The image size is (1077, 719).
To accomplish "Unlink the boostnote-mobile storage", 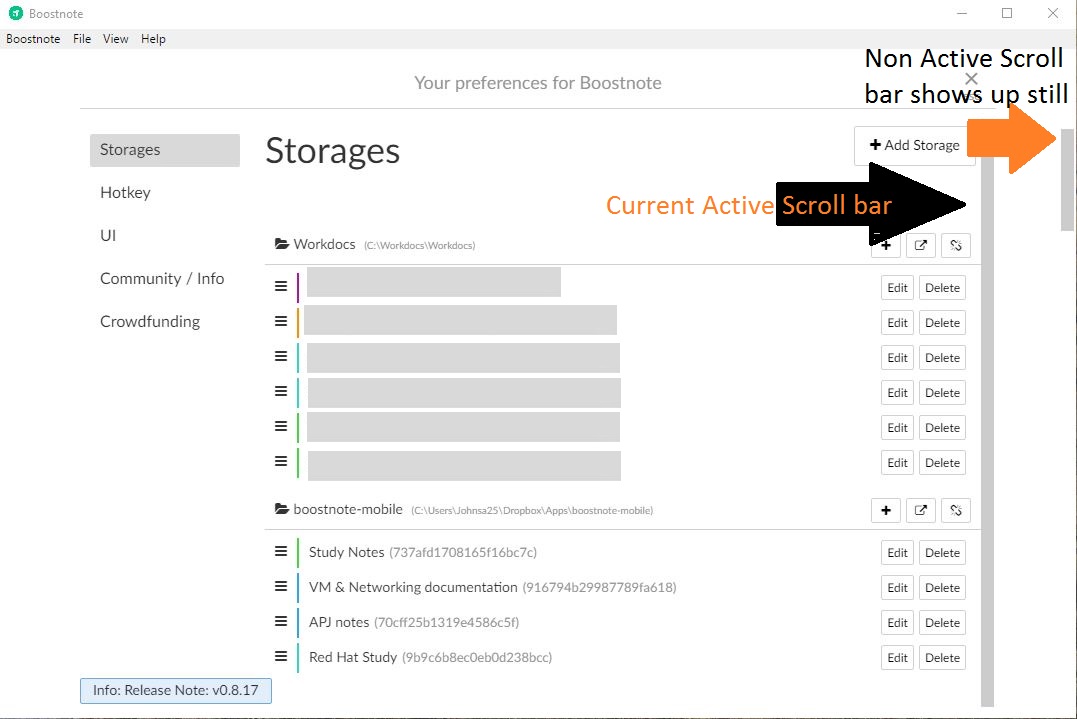I will 956,510.
